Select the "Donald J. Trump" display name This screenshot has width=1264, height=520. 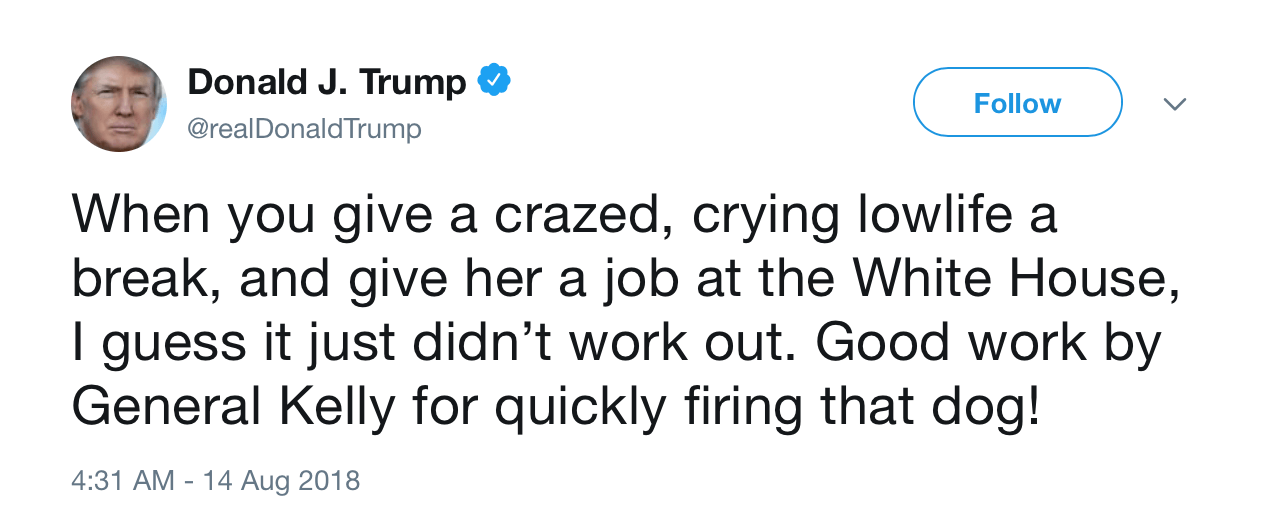326,82
